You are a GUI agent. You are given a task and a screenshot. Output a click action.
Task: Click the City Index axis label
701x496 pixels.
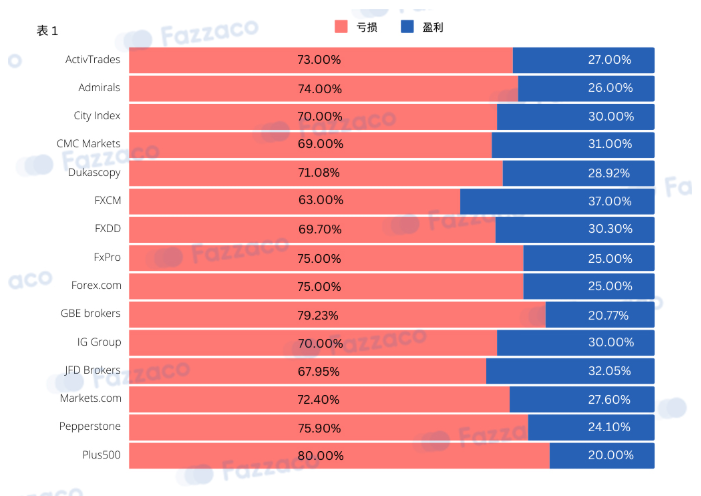(x=97, y=116)
